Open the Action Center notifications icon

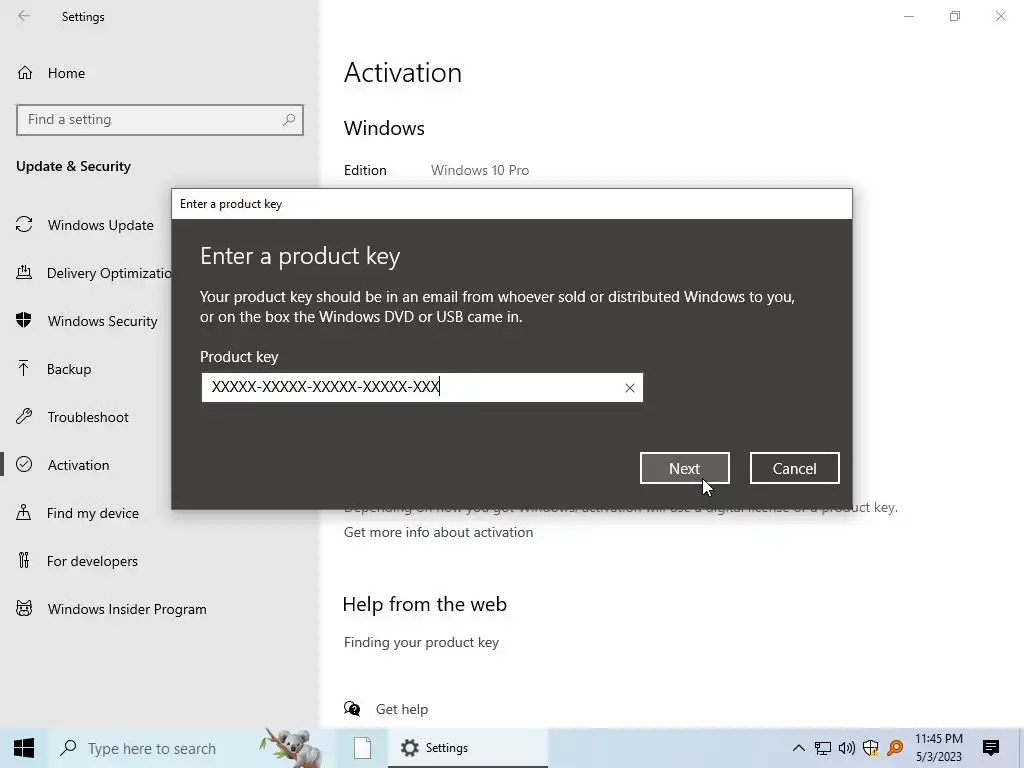pyautogui.click(x=991, y=748)
